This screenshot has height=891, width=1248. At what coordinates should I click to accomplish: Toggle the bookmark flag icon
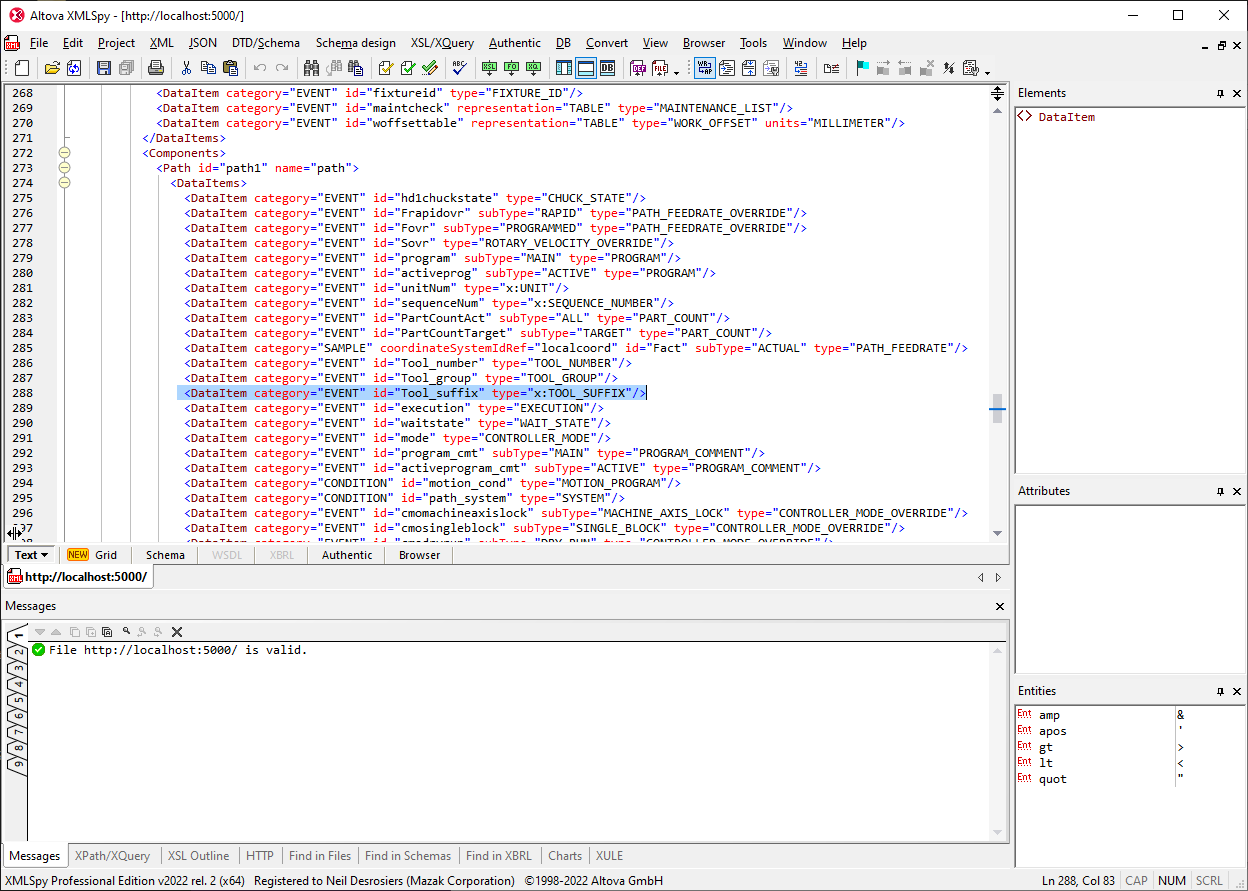pyautogui.click(x=862, y=68)
